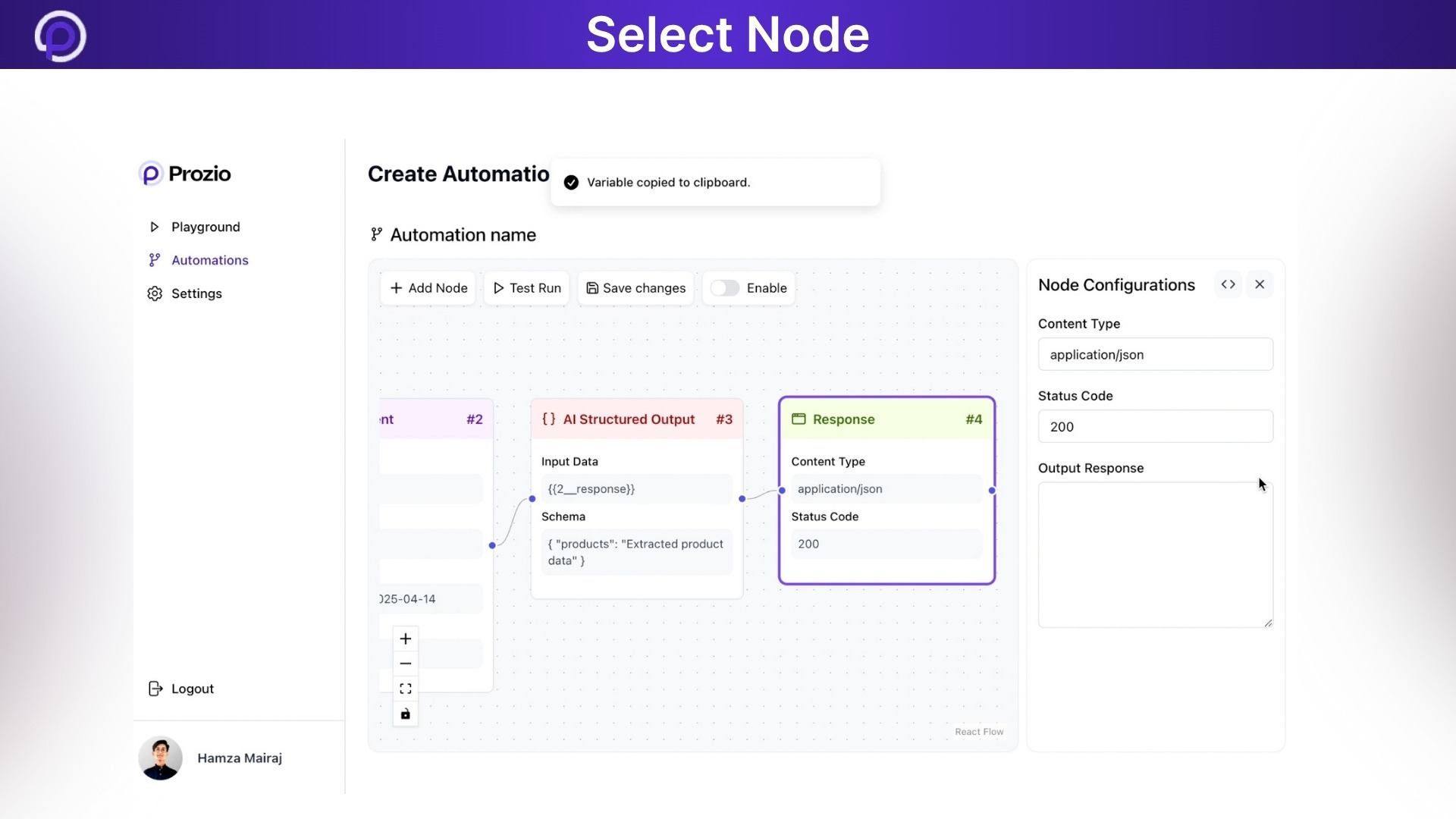Open the Settings section
This screenshot has width=1456, height=819.
[x=196, y=293]
